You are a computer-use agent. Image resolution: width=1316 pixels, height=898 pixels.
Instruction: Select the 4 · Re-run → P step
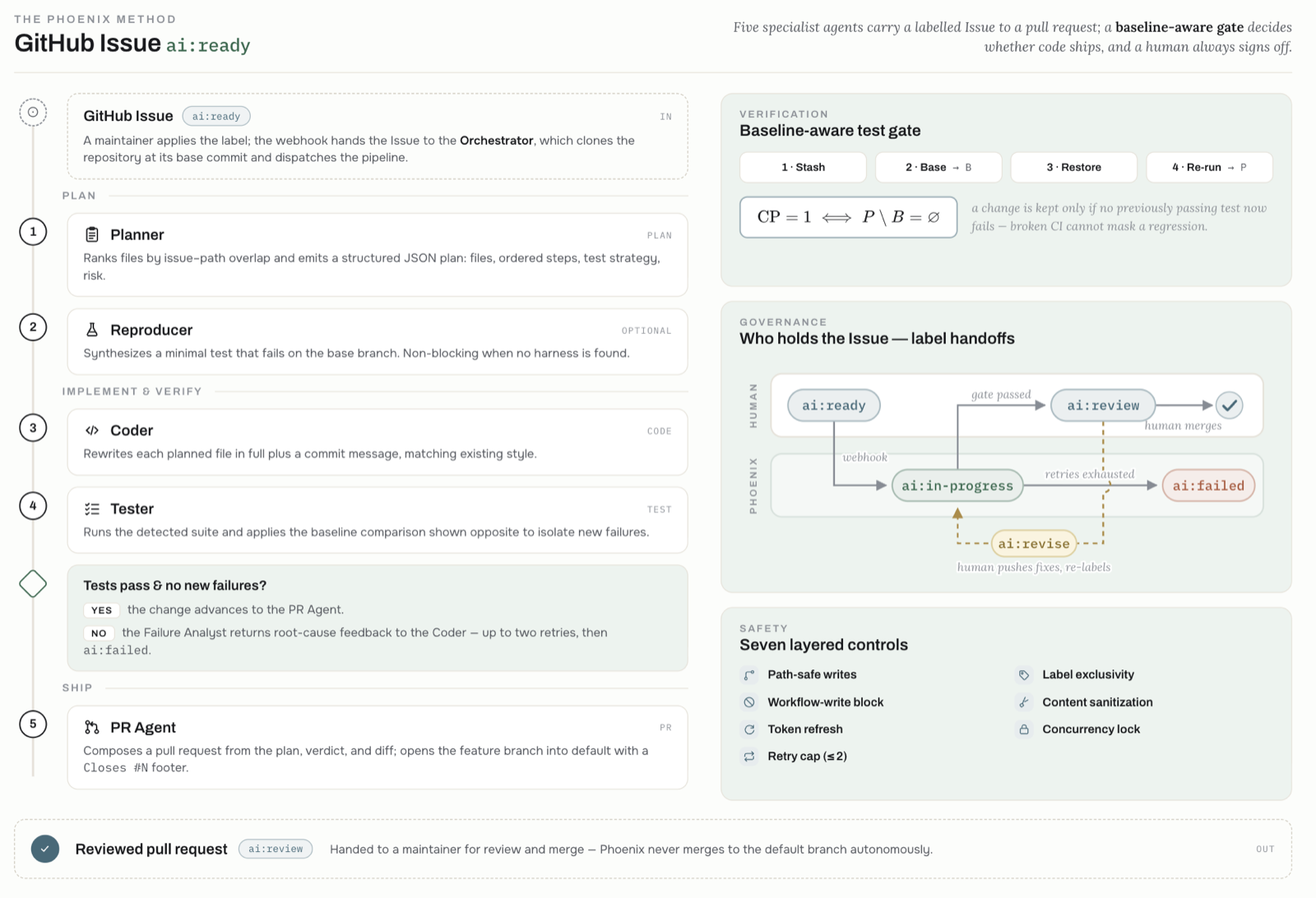click(x=1209, y=167)
